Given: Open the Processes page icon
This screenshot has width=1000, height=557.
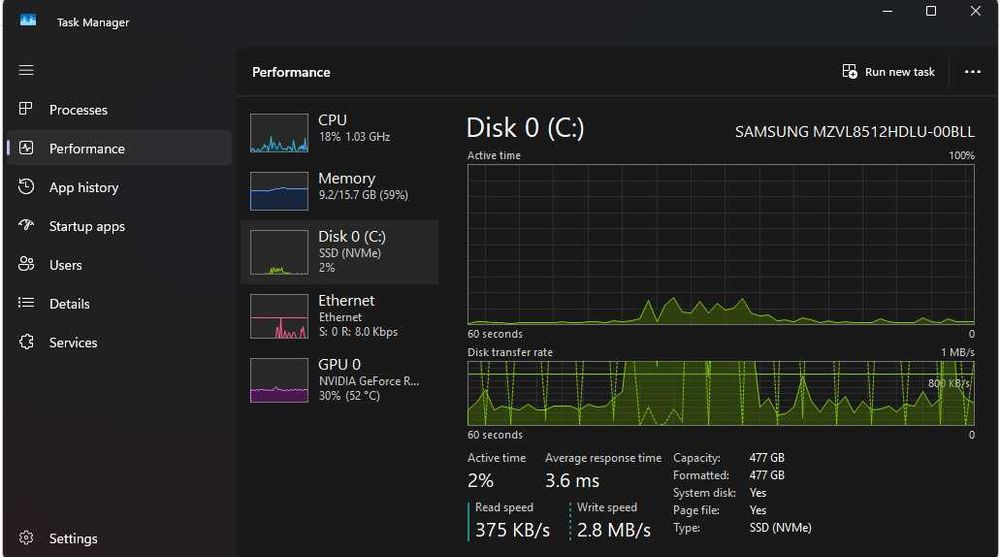Looking at the screenshot, I should point(27,110).
